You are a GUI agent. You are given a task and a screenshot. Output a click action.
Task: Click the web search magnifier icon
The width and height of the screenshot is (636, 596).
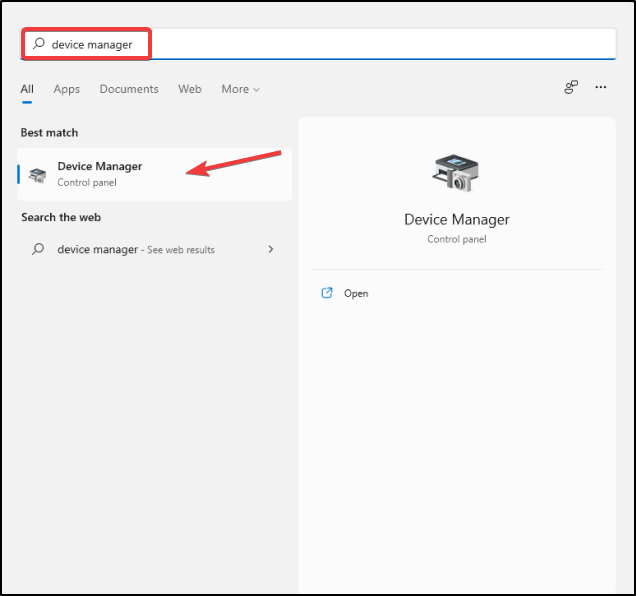pyautogui.click(x=38, y=249)
